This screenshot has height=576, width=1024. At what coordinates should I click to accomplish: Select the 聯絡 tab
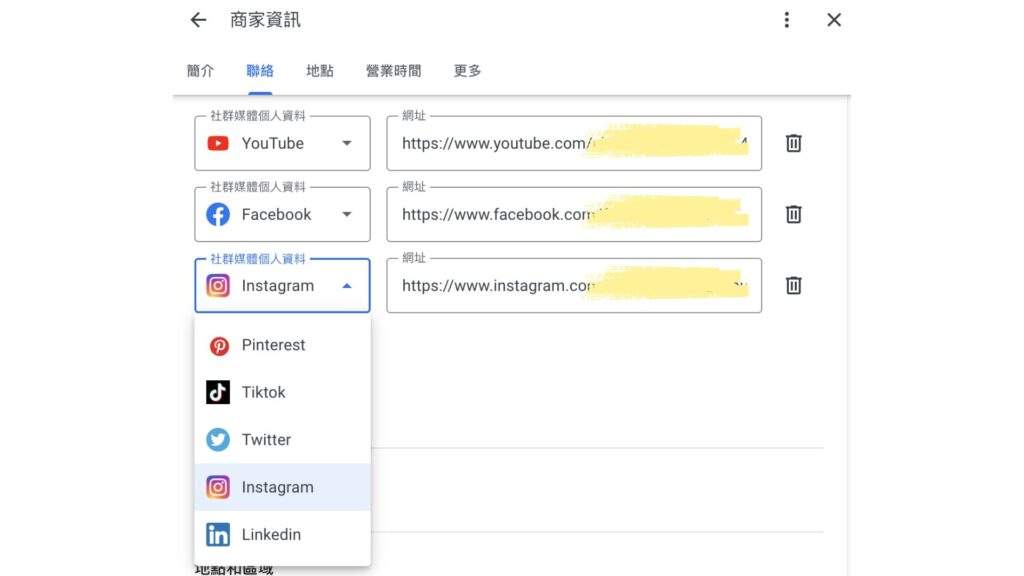coord(260,71)
